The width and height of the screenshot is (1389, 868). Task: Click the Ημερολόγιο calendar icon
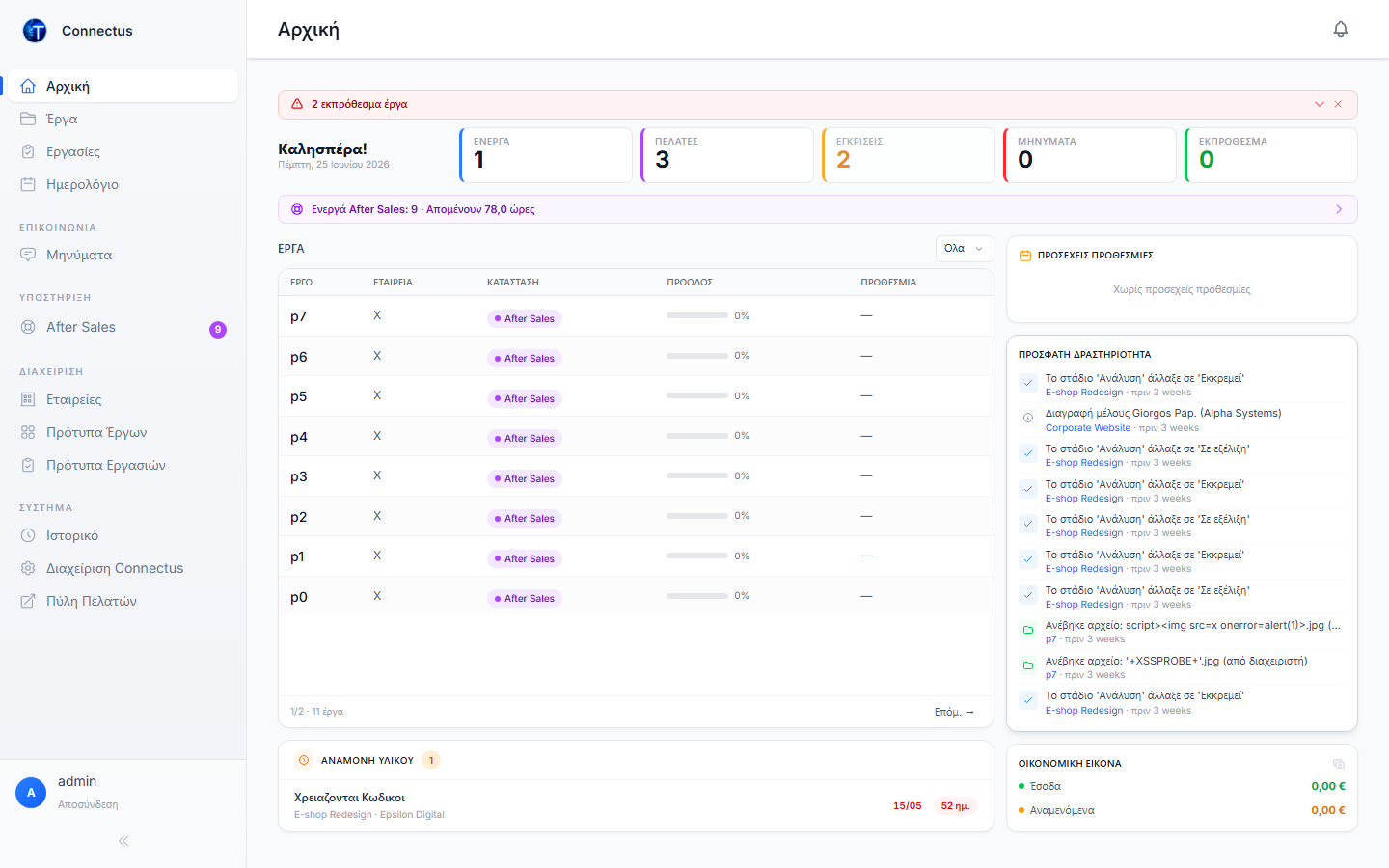[x=28, y=184]
